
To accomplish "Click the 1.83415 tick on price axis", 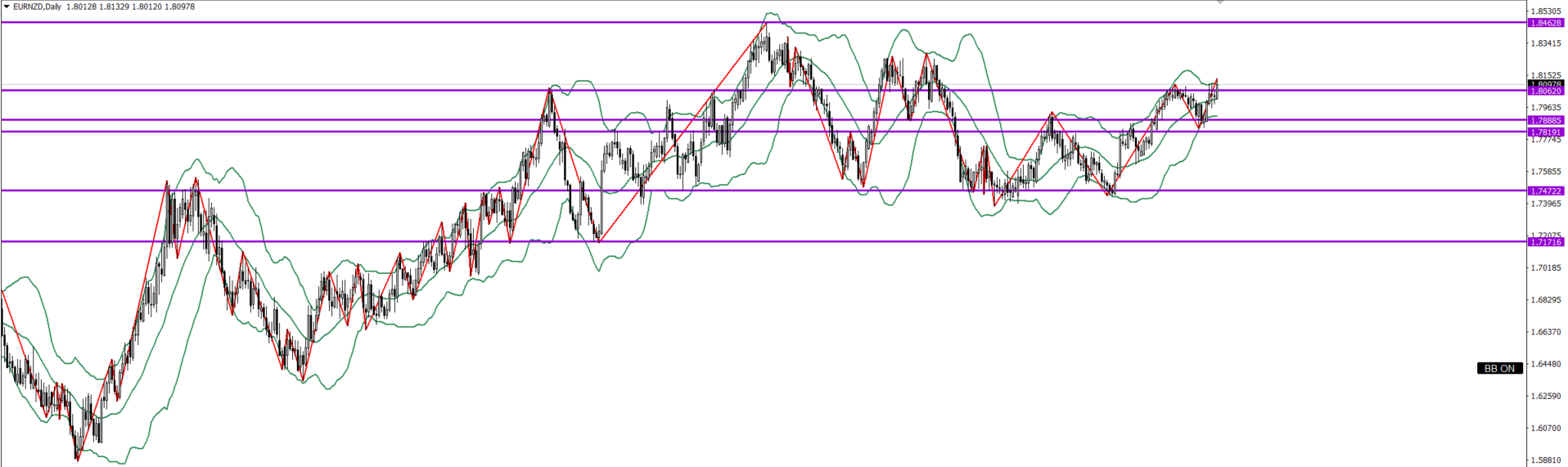I will (1546, 43).
